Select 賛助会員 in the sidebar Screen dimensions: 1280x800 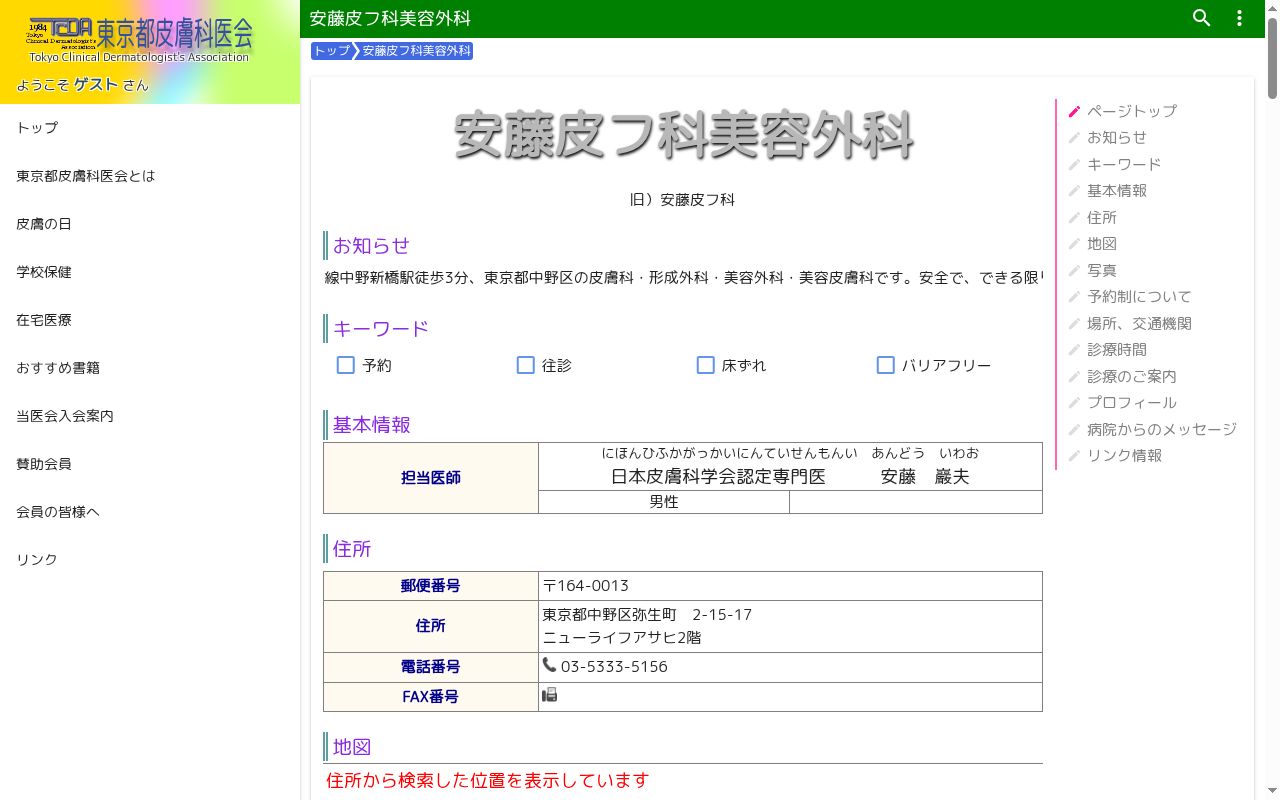pos(150,464)
